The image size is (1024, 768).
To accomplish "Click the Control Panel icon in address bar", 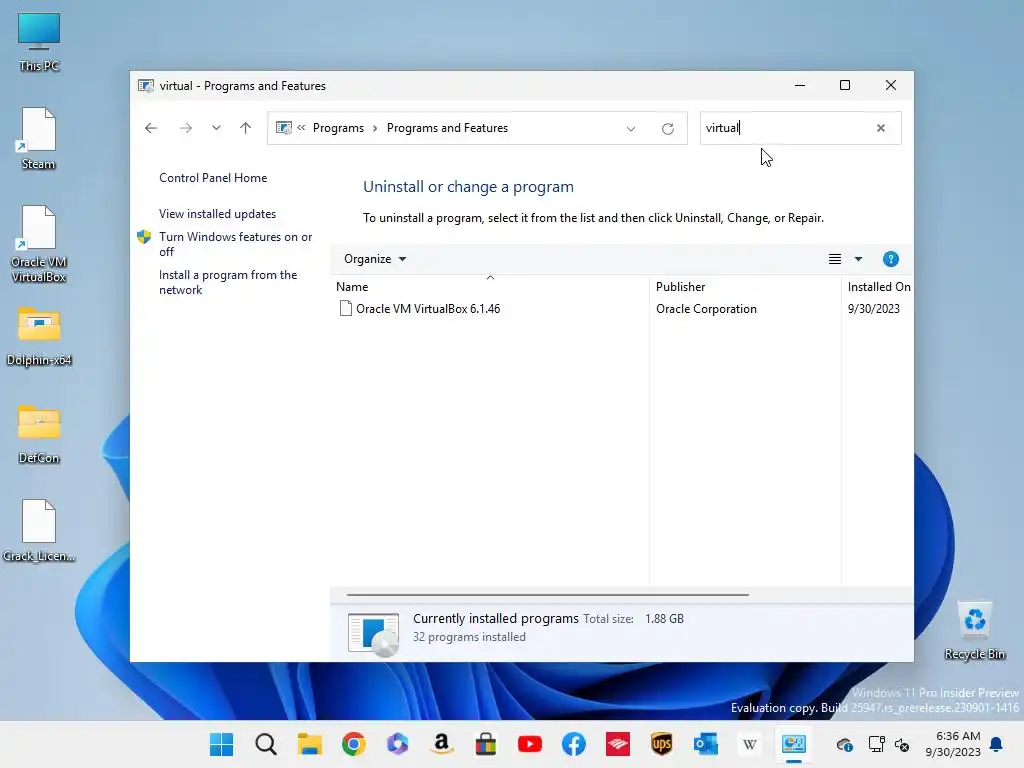I will tap(283, 128).
